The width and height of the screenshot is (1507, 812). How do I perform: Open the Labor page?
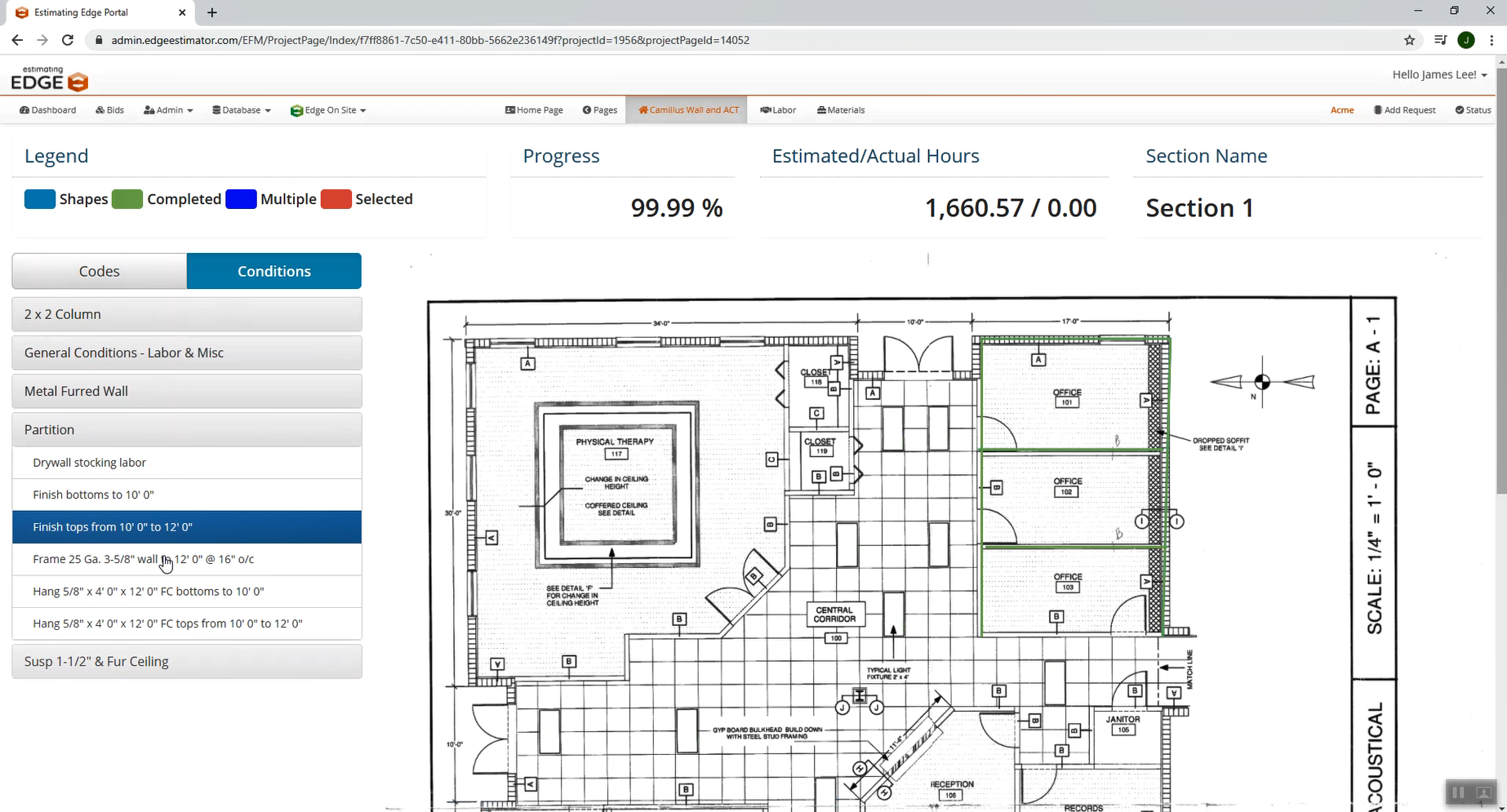coord(778,110)
